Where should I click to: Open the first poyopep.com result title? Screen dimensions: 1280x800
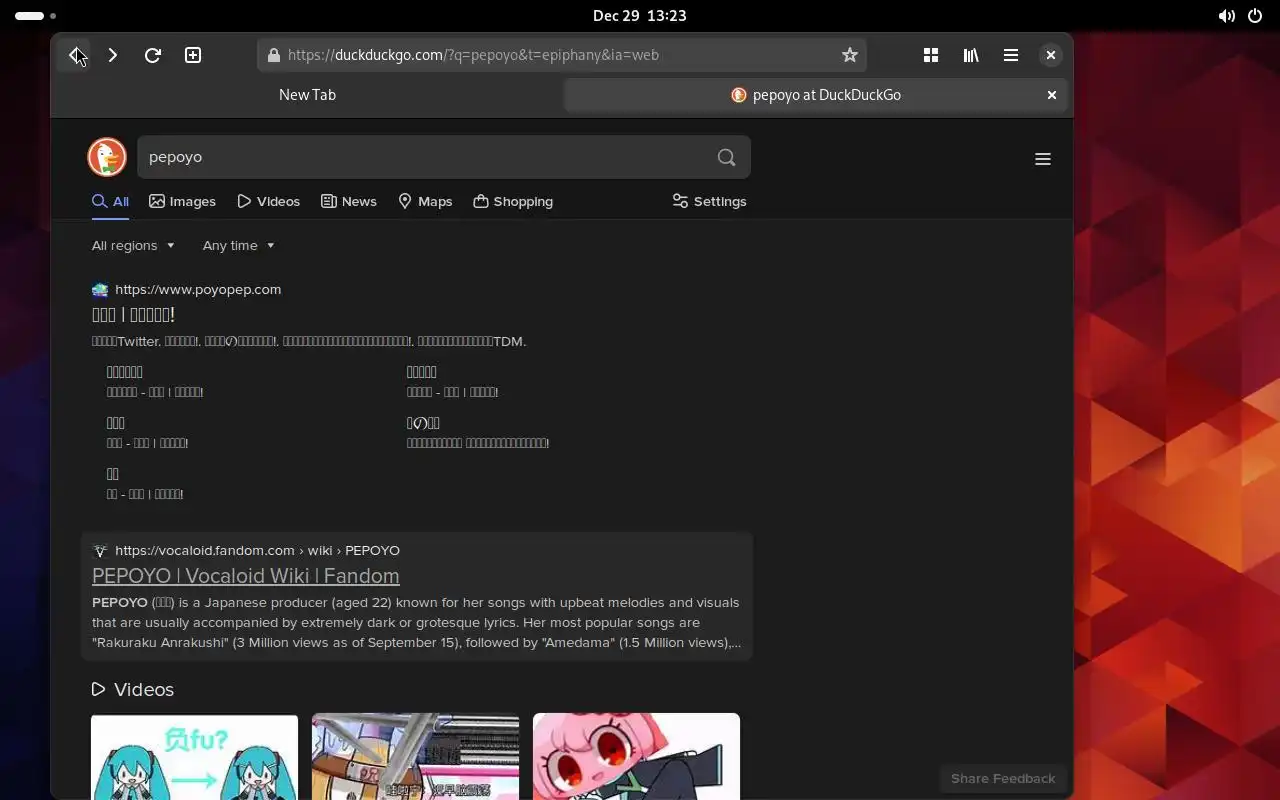pyautogui.click(x=133, y=315)
